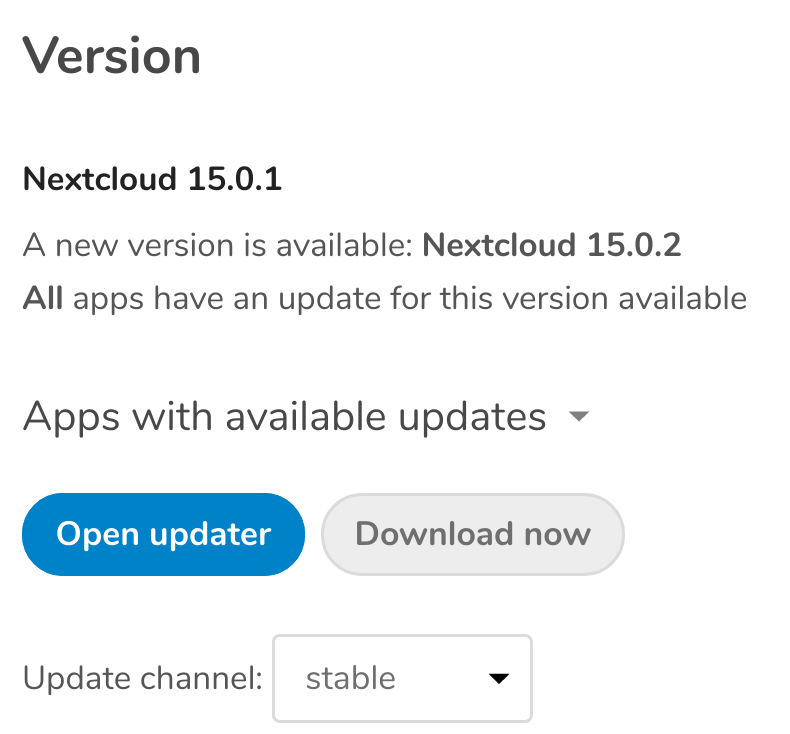The width and height of the screenshot is (790, 734).
Task: Click the Open updater button
Action: [163, 534]
